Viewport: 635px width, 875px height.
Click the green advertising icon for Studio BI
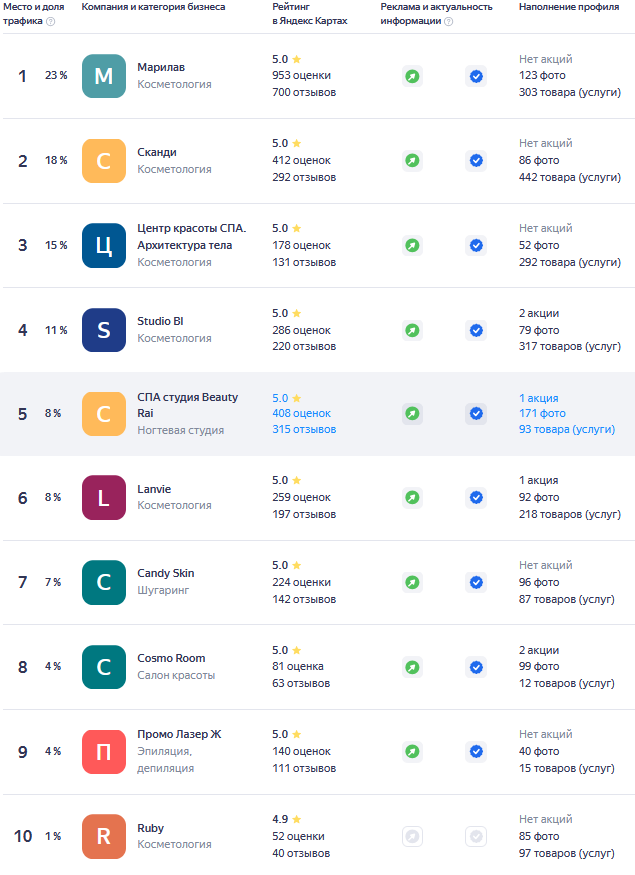[412, 330]
